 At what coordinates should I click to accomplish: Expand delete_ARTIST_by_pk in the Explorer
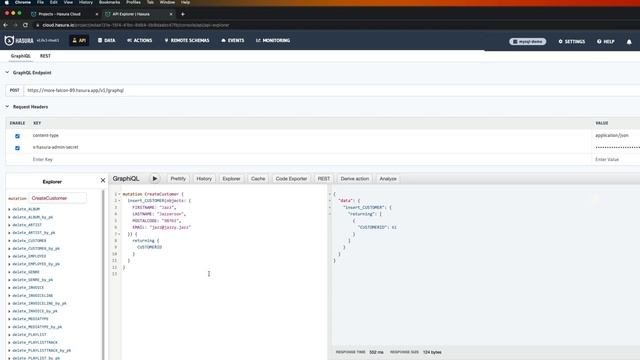click(33, 233)
